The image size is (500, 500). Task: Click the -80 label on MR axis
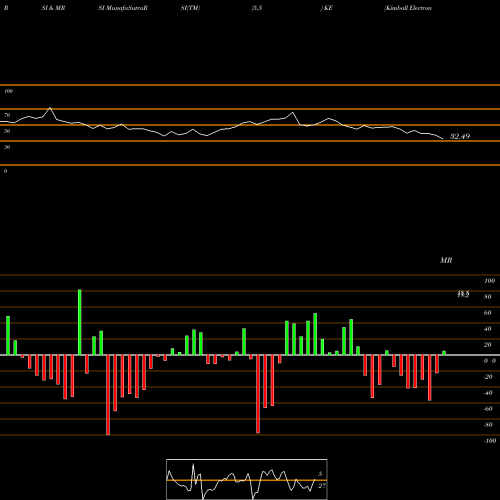pos(488,425)
